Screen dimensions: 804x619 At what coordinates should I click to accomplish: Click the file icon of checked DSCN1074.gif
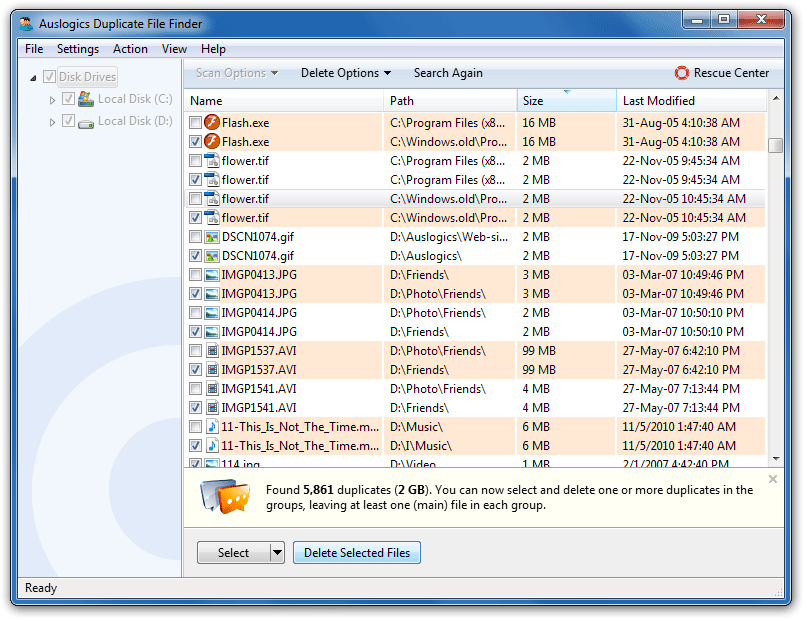point(212,255)
